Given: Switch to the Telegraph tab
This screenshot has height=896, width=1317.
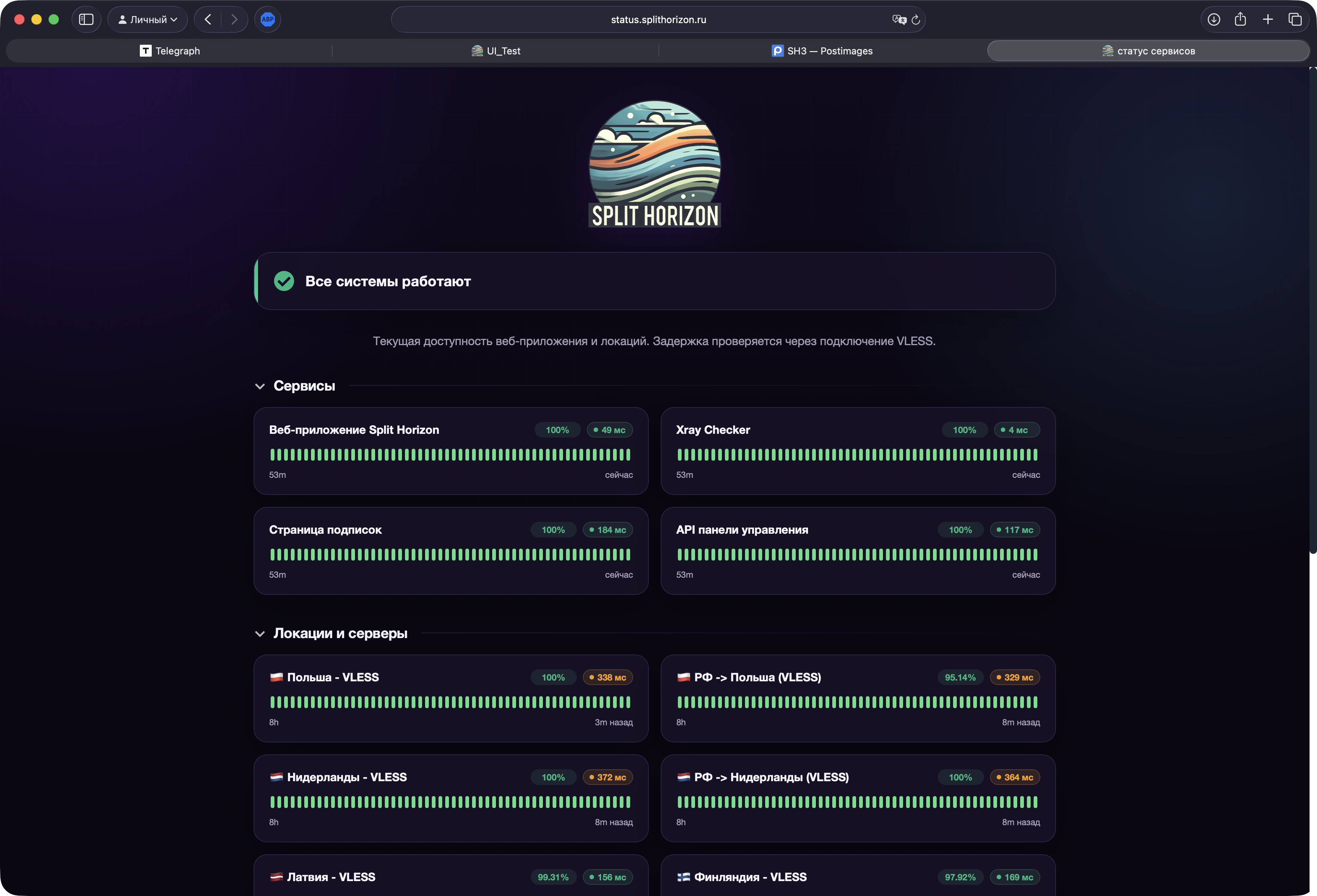Looking at the screenshot, I should [x=169, y=51].
